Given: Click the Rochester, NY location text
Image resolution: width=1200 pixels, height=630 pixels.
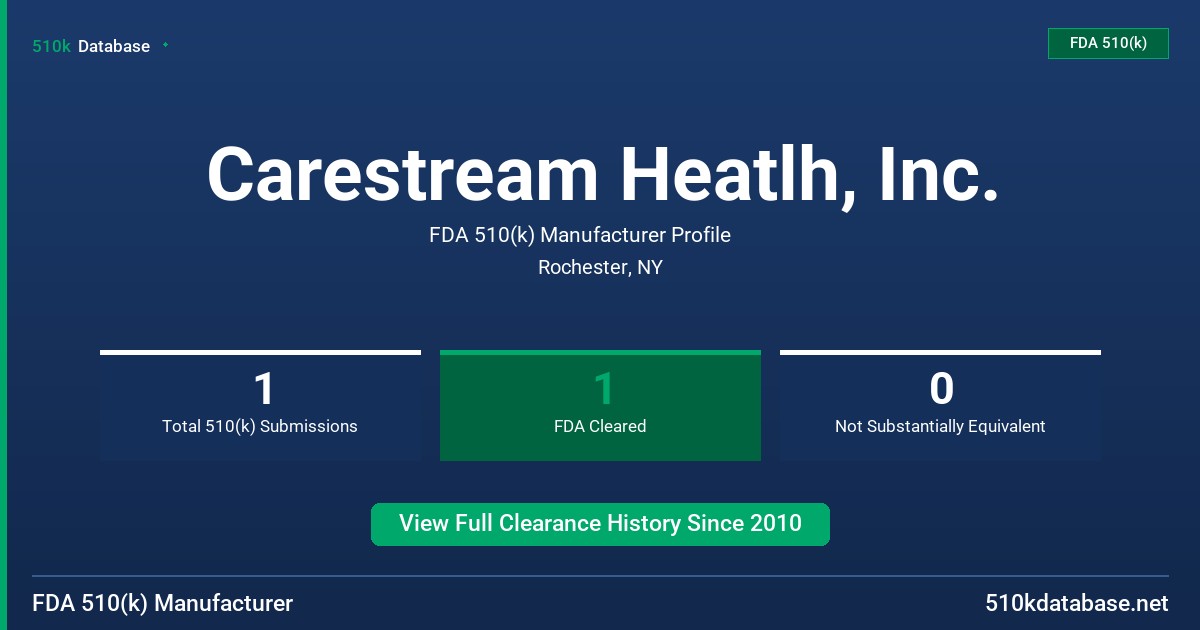Looking at the screenshot, I should point(600,267).
